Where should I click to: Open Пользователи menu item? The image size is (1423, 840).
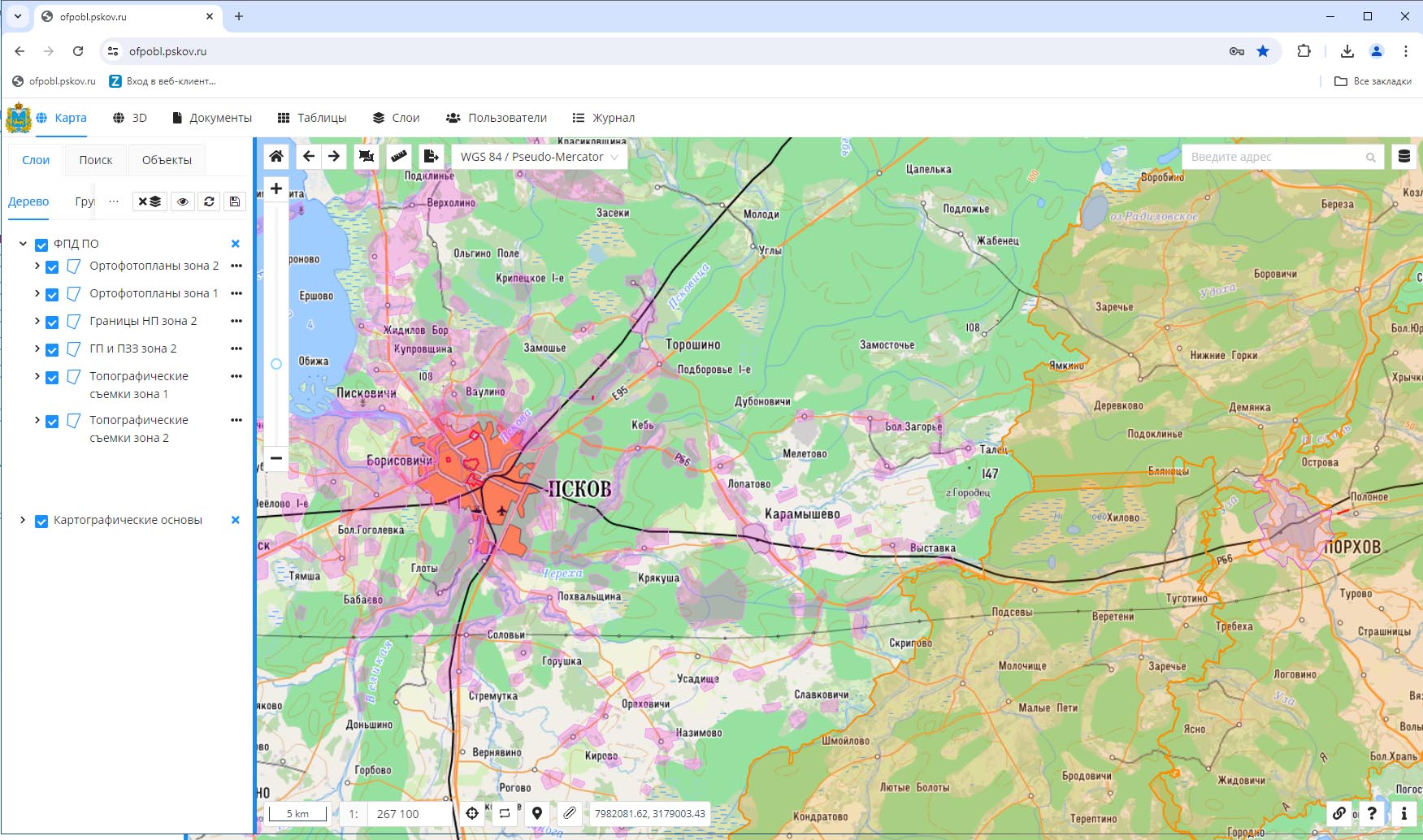(497, 118)
